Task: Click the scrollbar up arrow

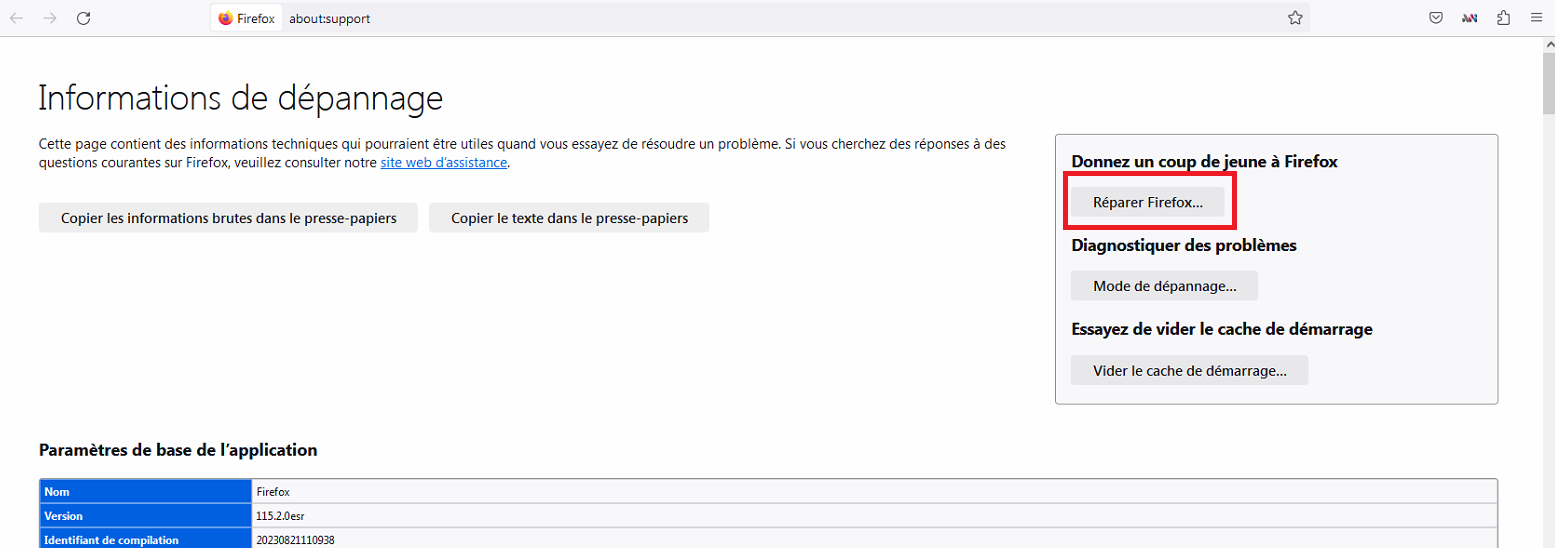Action: coord(1548,46)
